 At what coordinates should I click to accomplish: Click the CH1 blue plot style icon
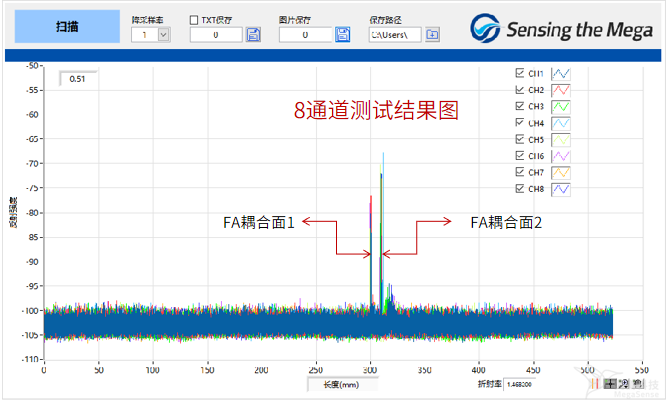point(561,73)
